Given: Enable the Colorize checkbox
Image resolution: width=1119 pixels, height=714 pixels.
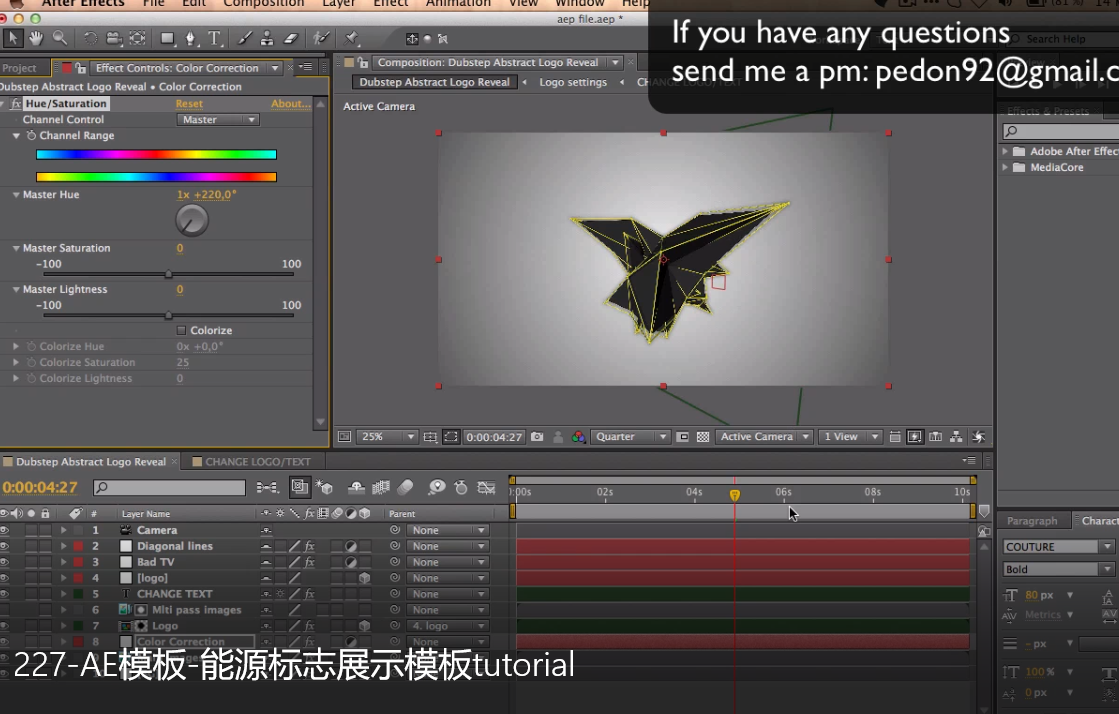Looking at the screenshot, I should pyautogui.click(x=181, y=330).
